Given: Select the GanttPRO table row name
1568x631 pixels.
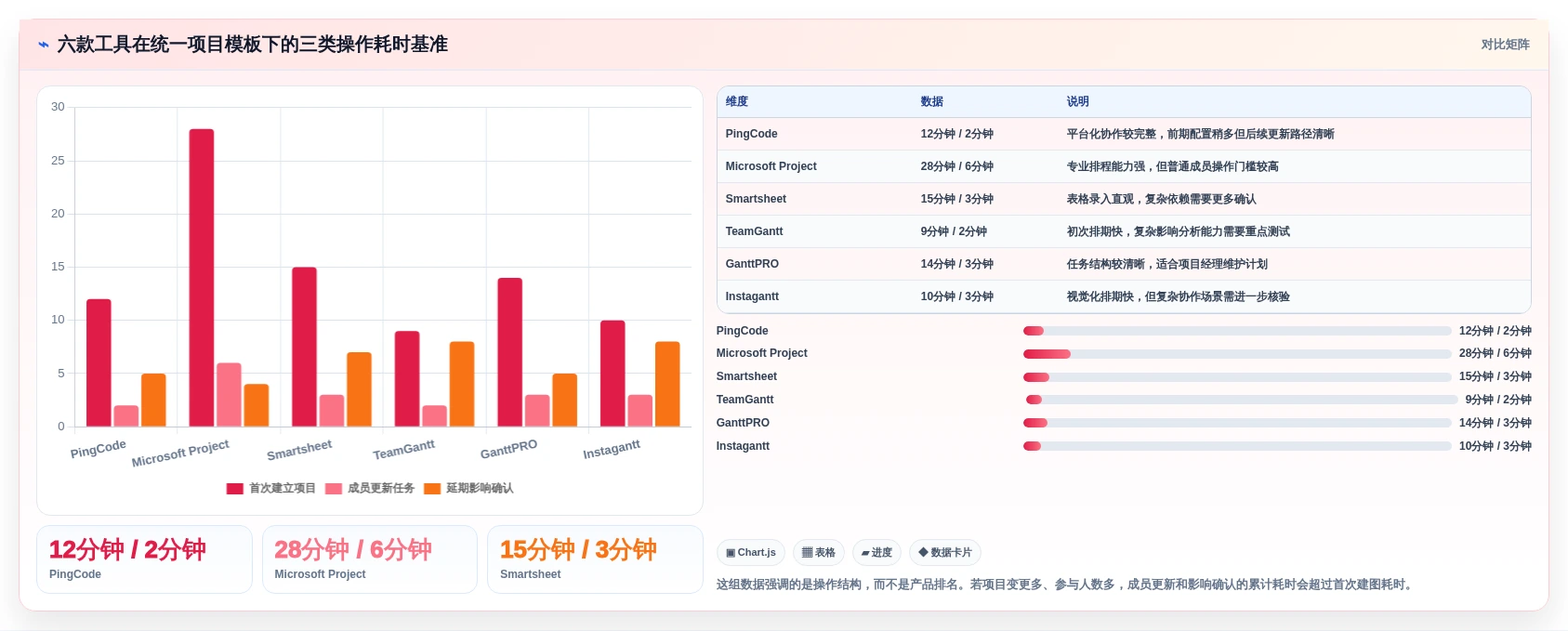Looking at the screenshot, I should (x=752, y=264).
